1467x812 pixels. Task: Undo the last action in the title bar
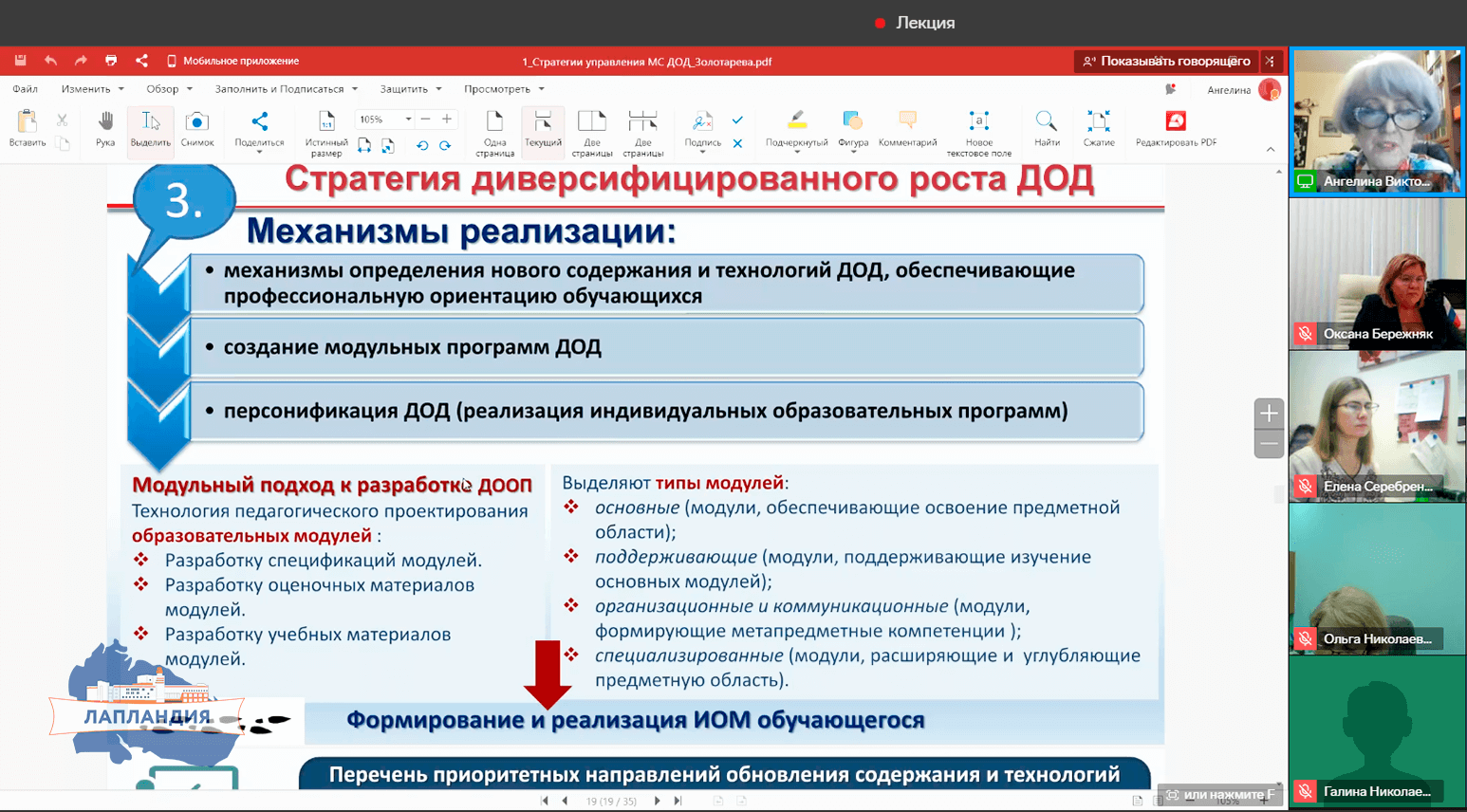(x=50, y=61)
